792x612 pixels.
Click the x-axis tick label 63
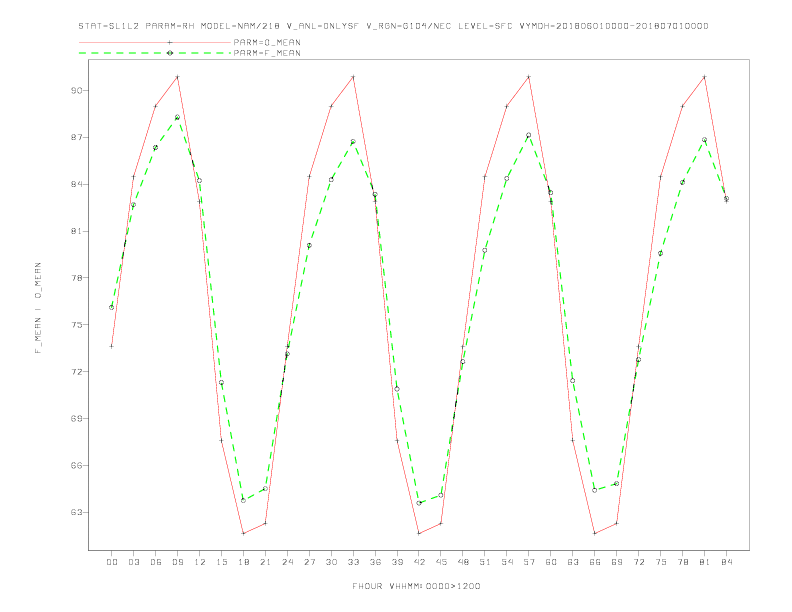tap(573, 562)
